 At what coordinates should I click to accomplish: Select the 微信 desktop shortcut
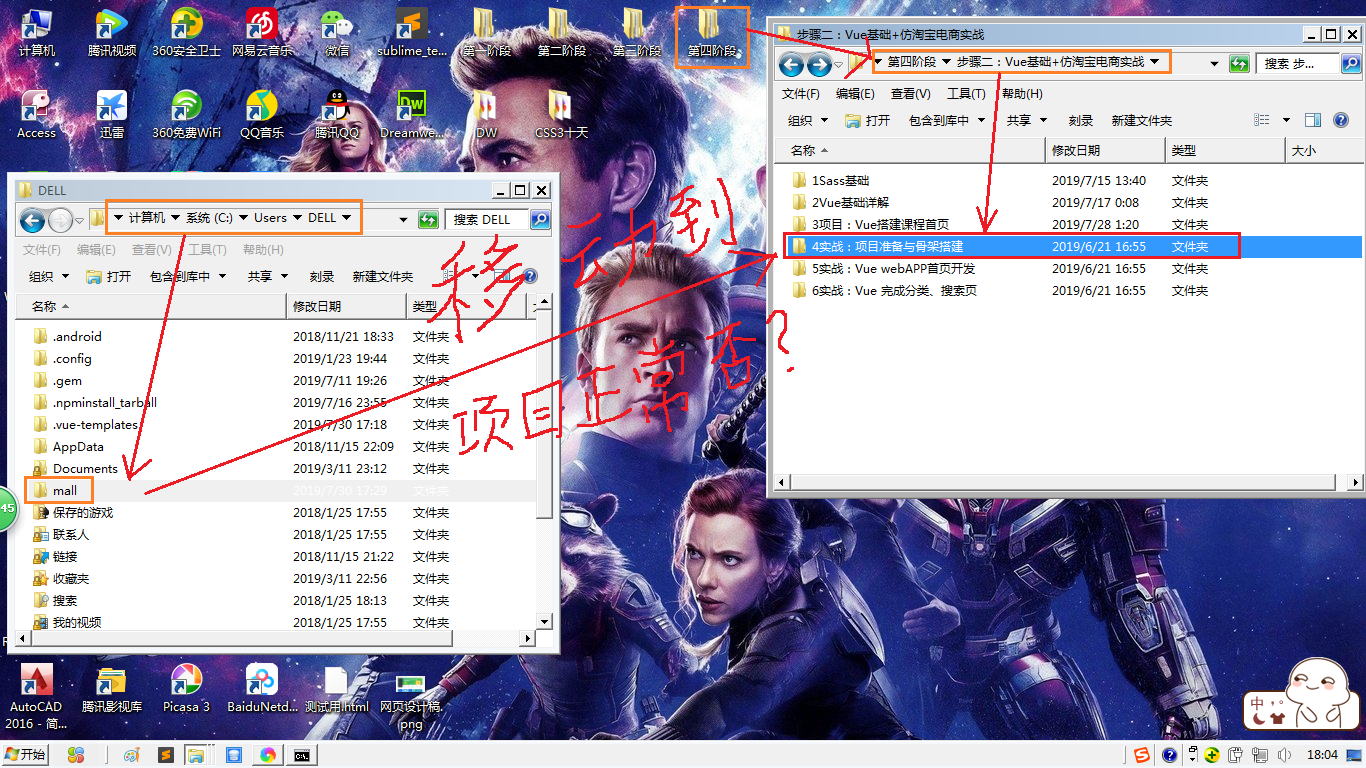tap(337, 32)
